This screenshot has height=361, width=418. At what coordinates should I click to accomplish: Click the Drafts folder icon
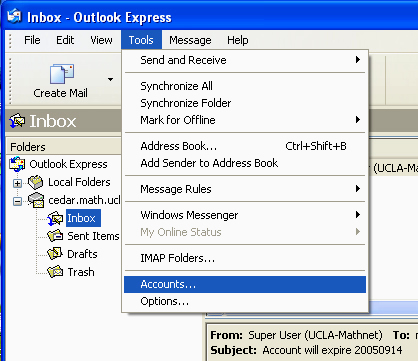(55, 254)
